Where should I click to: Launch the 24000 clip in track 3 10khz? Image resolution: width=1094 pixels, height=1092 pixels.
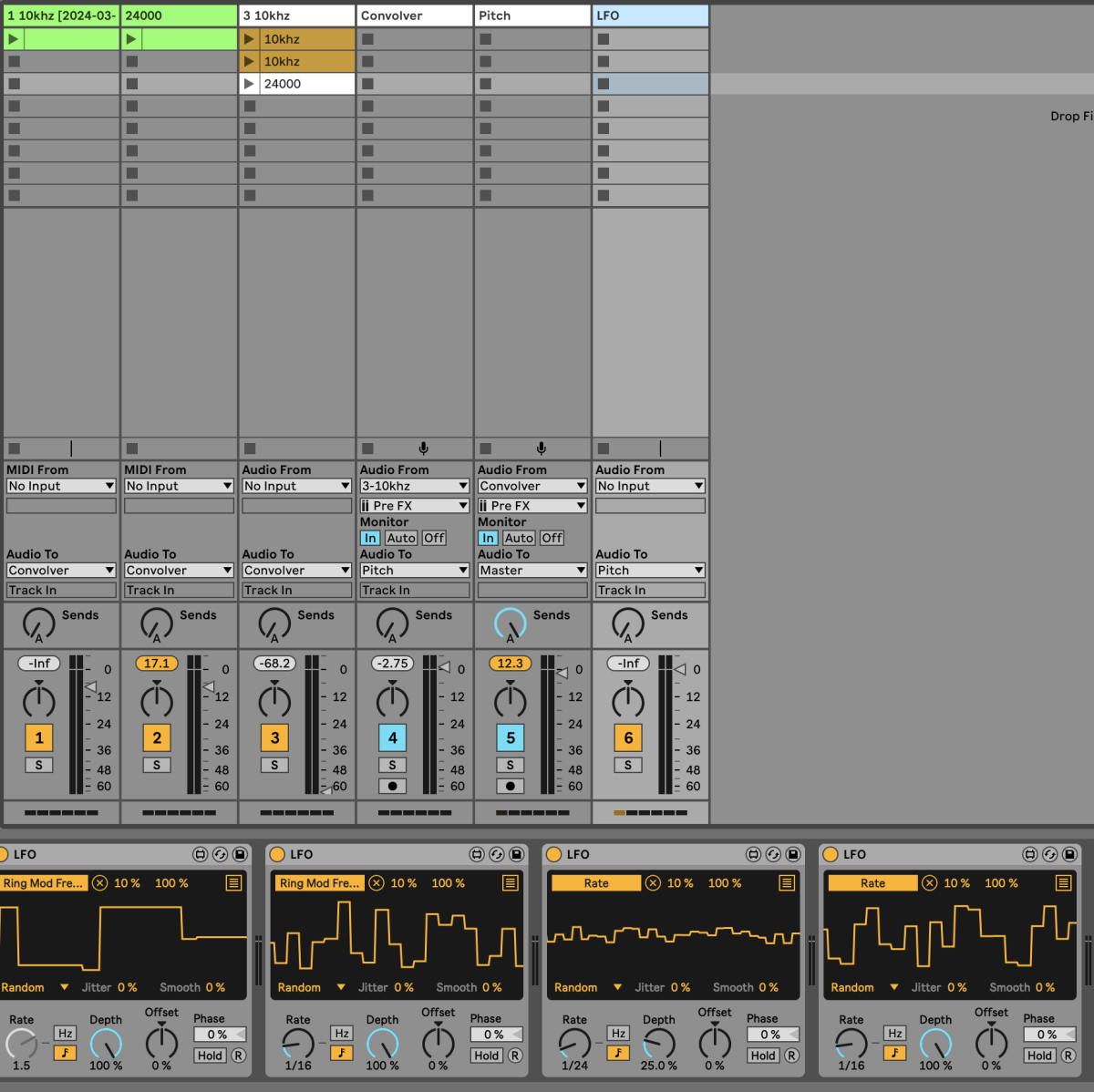coord(249,84)
